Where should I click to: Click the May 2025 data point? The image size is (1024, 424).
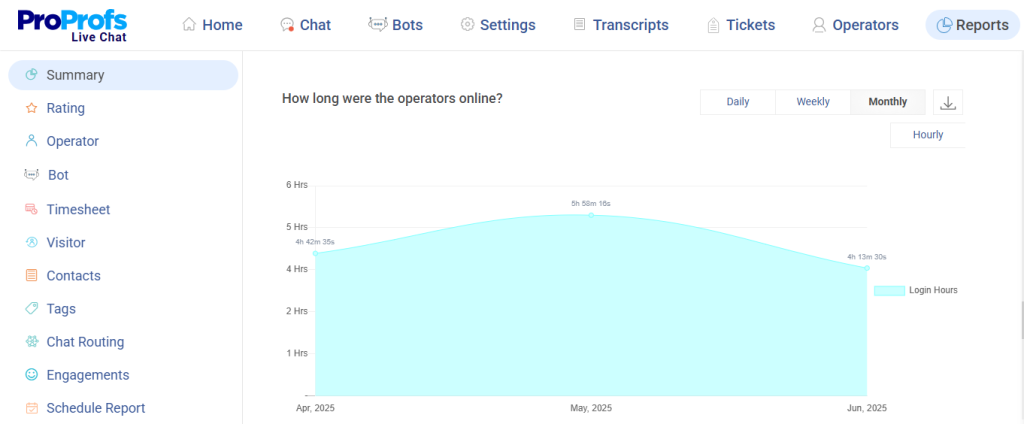click(591, 215)
